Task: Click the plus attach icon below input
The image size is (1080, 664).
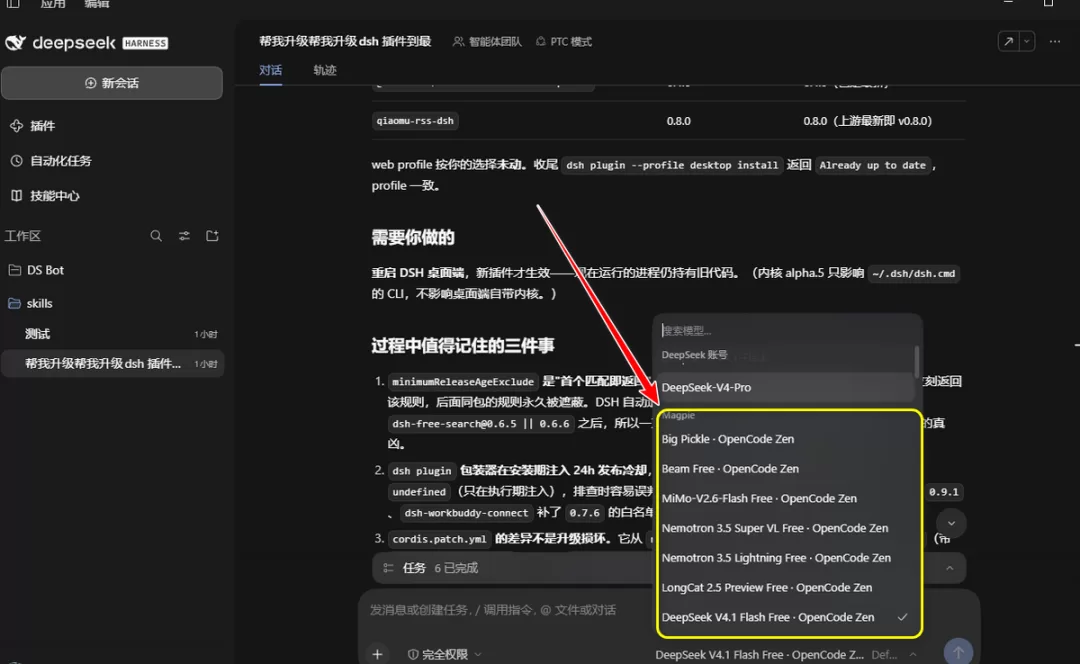Action: 377,654
